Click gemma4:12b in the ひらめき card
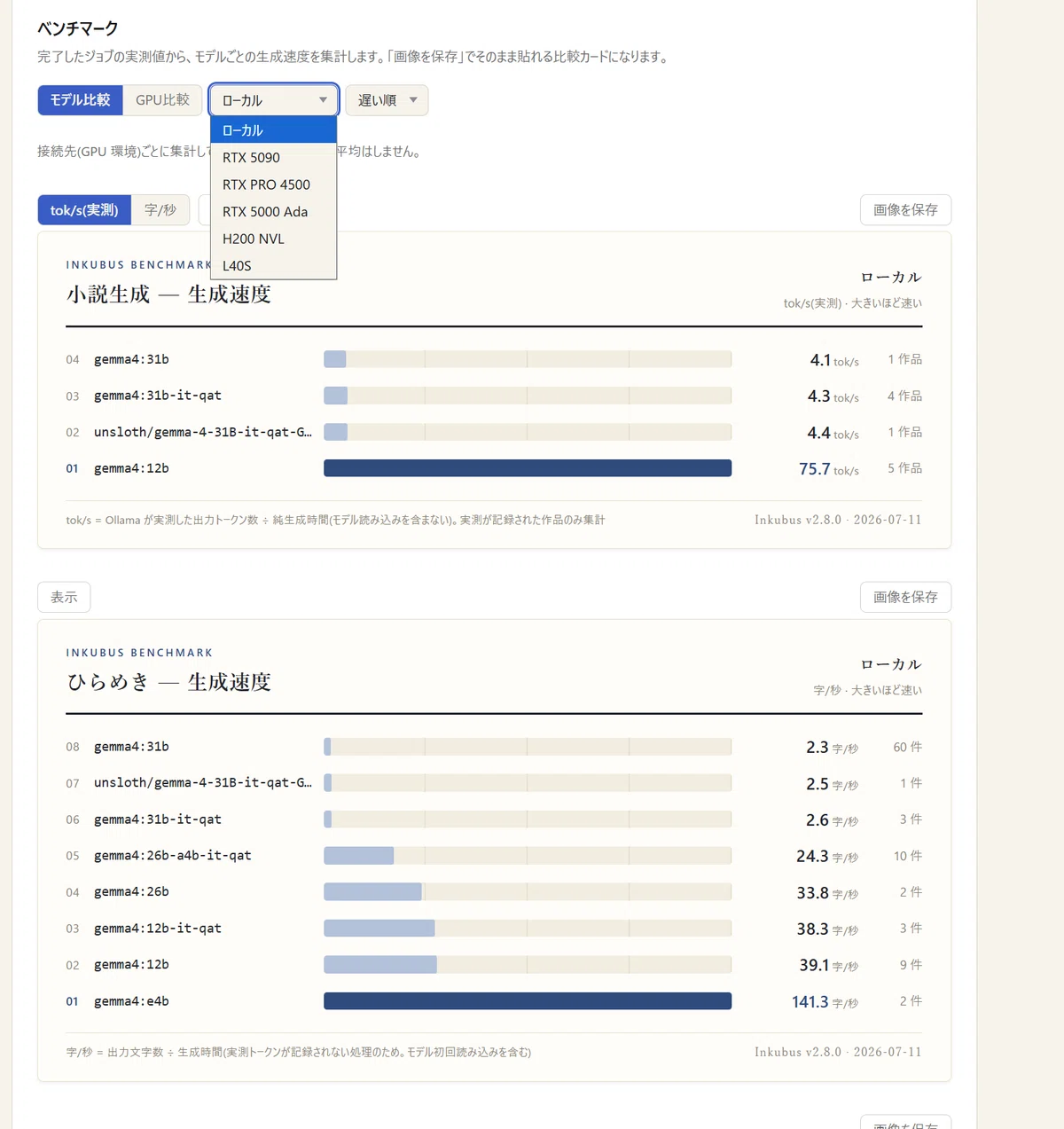Viewport: 1064px width, 1129px height. (x=131, y=965)
